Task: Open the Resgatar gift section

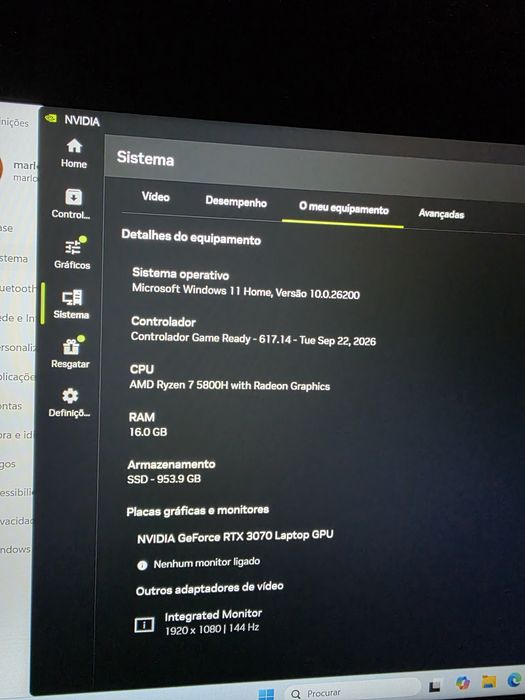Action: point(71,353)
